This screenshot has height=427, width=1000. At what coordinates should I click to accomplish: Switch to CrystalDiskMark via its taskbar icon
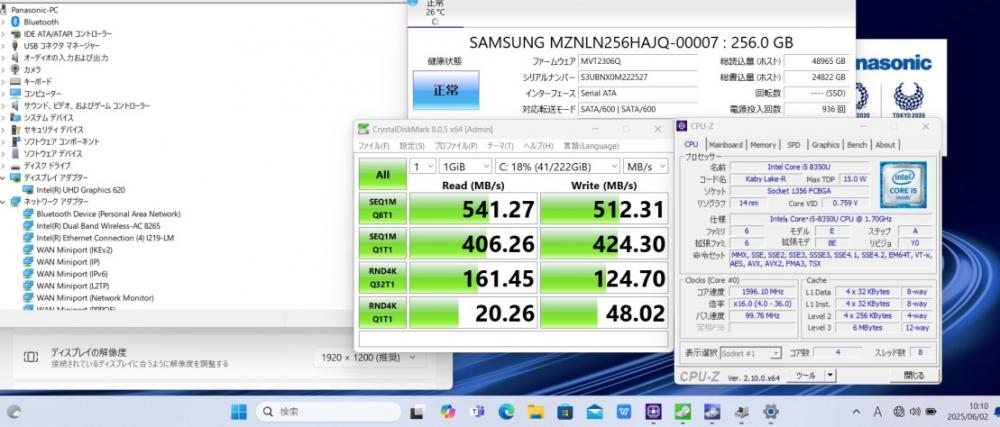click(682, 412)
